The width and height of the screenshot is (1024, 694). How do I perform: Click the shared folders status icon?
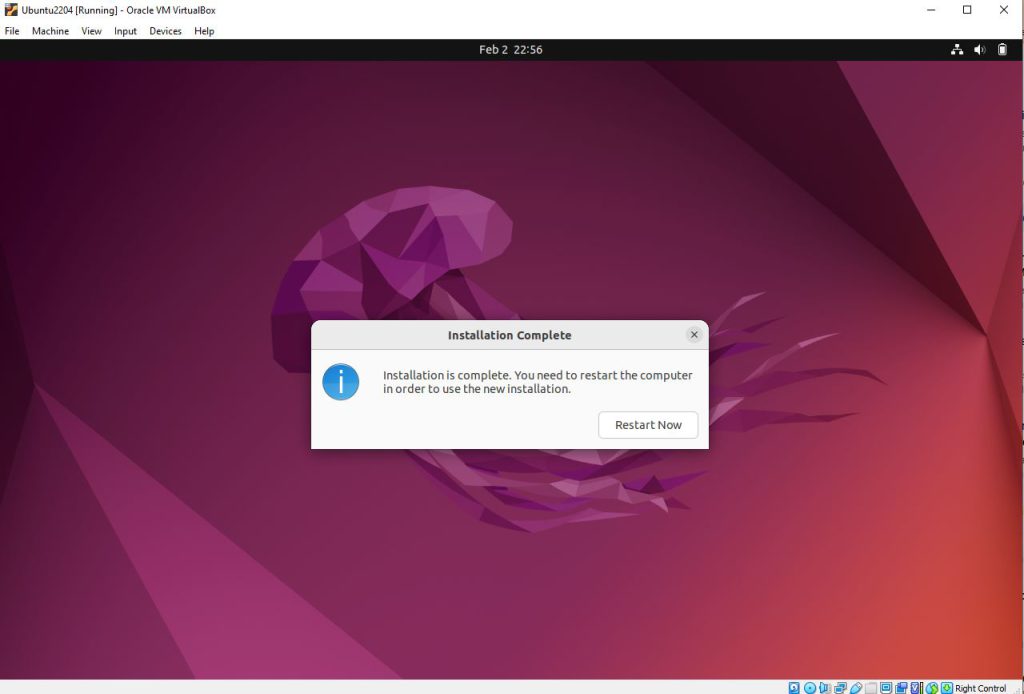pyautogui.click(x=871, y=688)
